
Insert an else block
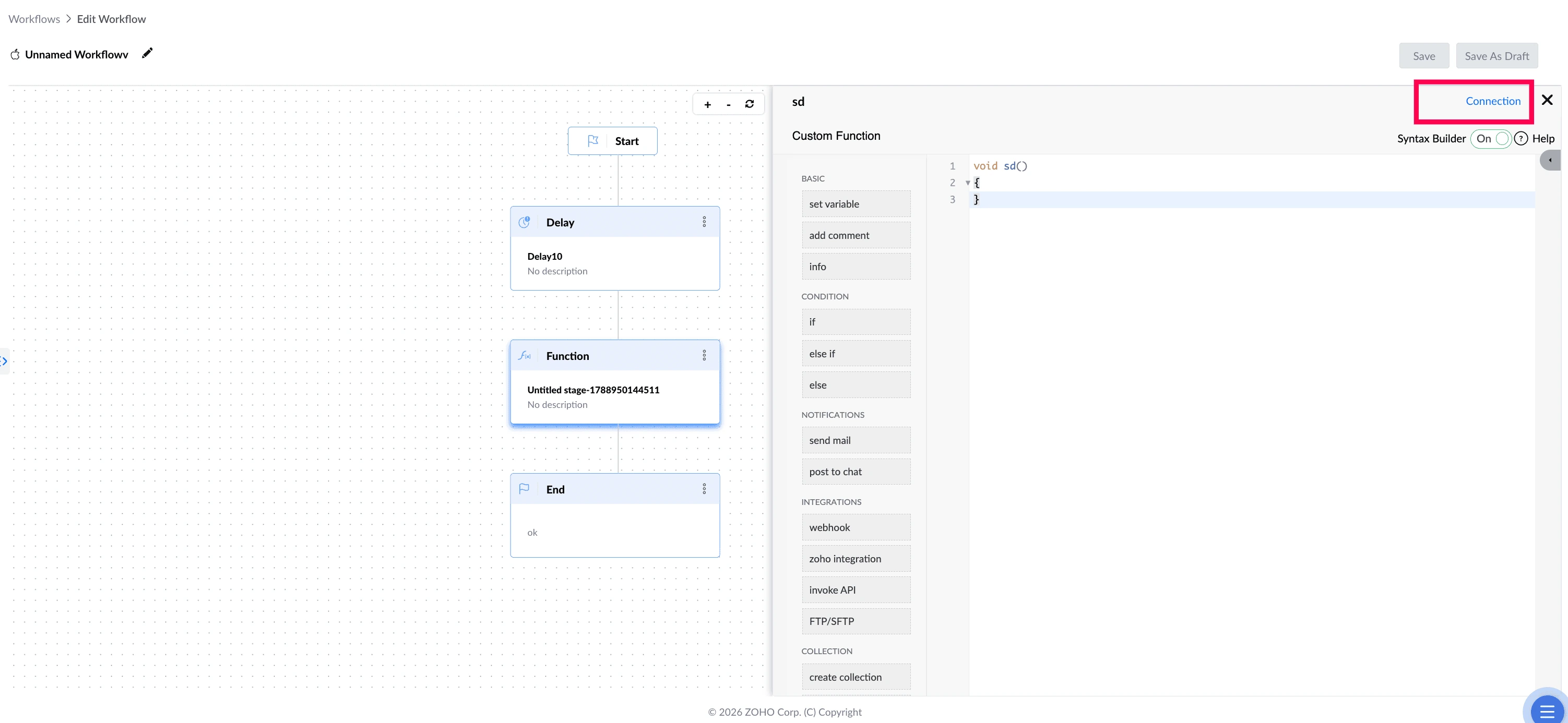(856, 385)
